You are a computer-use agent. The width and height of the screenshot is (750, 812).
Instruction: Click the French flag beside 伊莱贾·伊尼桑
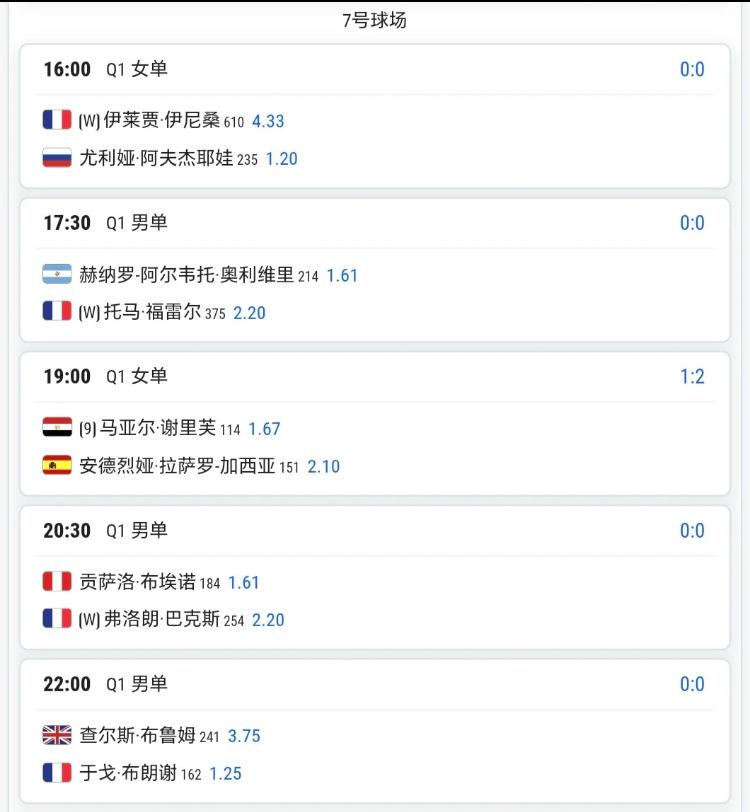(x=57, y=120)
